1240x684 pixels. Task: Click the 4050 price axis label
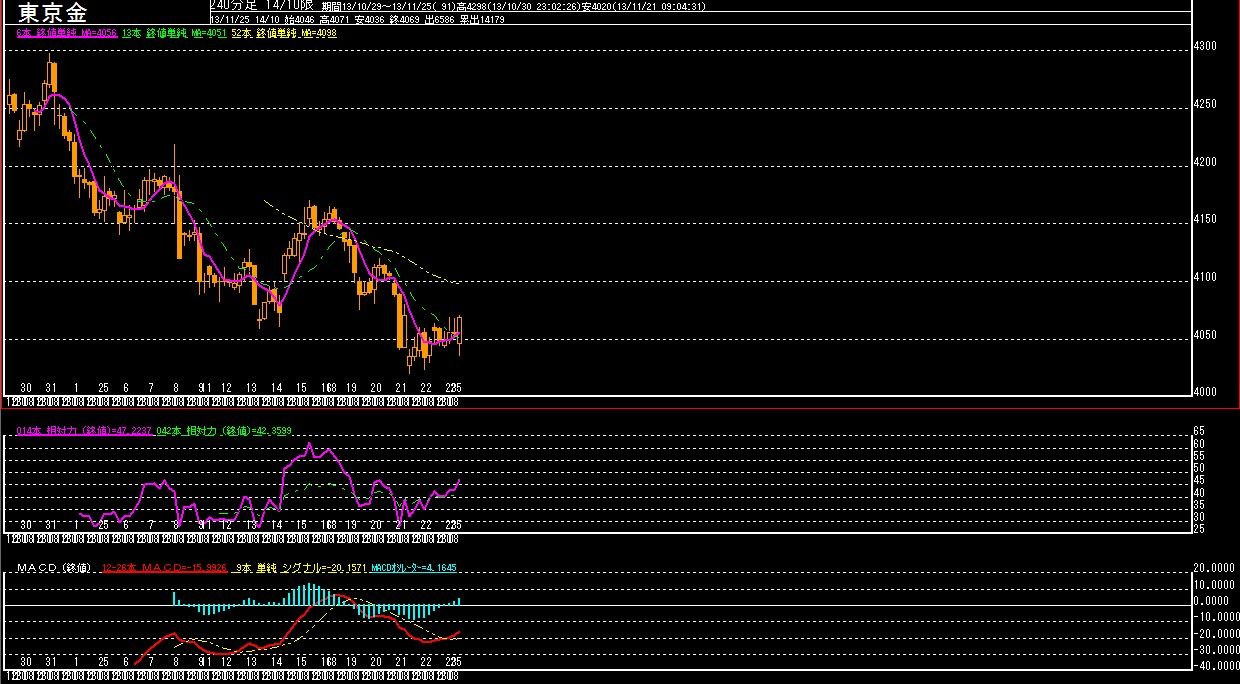1206,335
